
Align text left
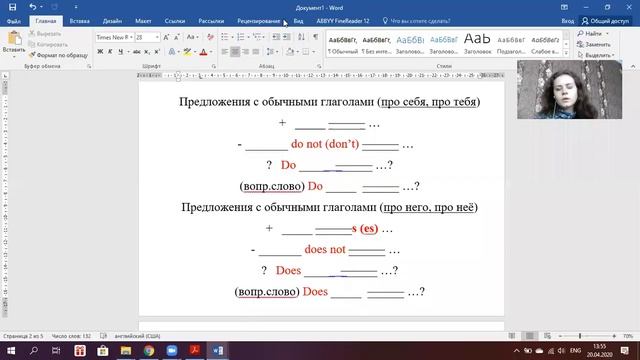(x=224, y=52)
